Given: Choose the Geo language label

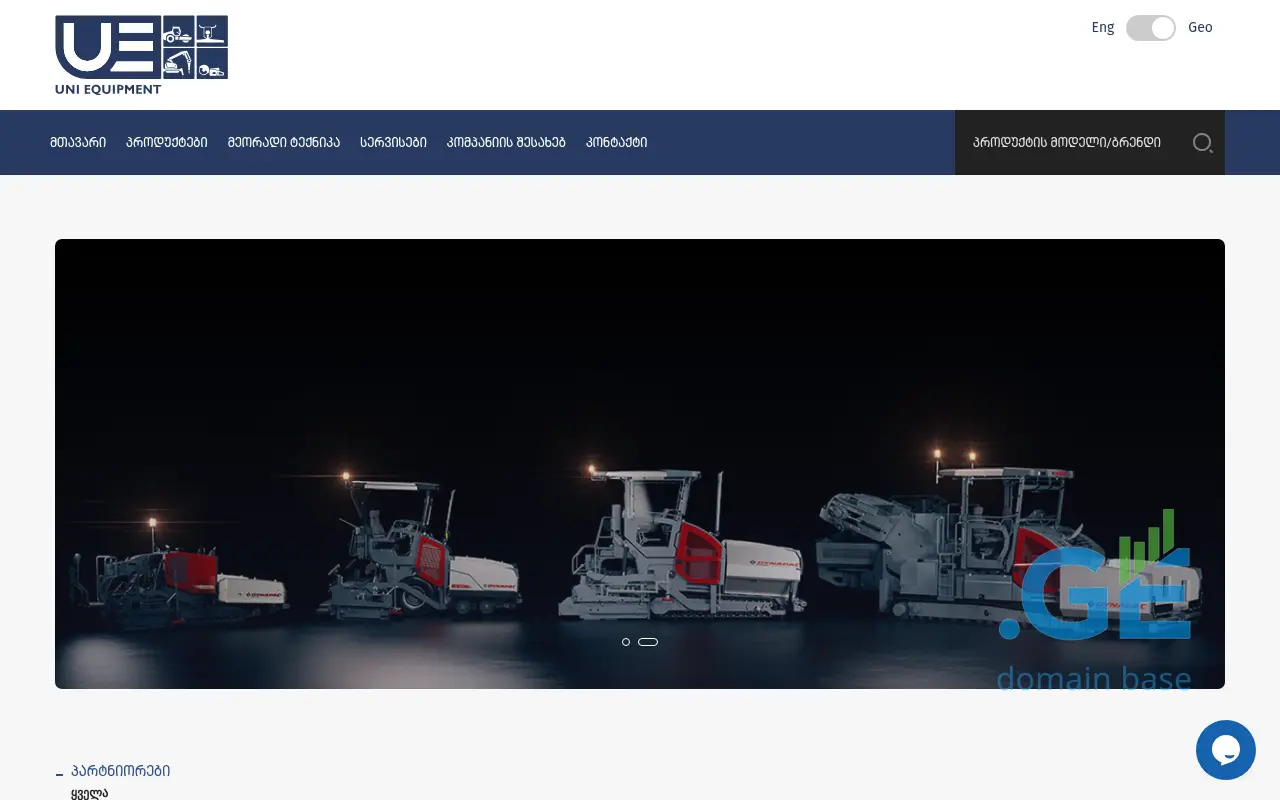Looking at the screenshot, I should coord(1200,28).
